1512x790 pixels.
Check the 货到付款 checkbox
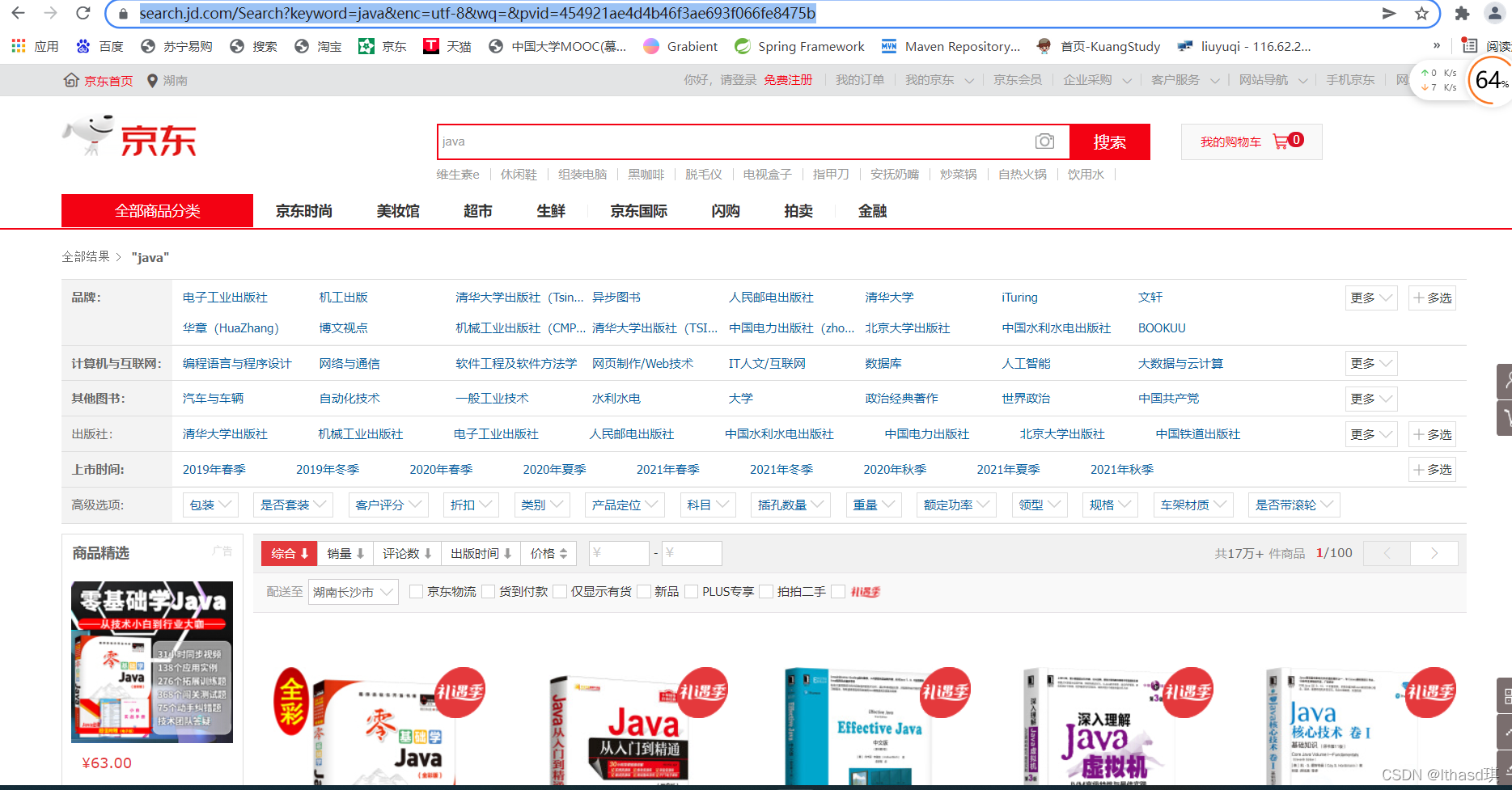click(488, 592)
